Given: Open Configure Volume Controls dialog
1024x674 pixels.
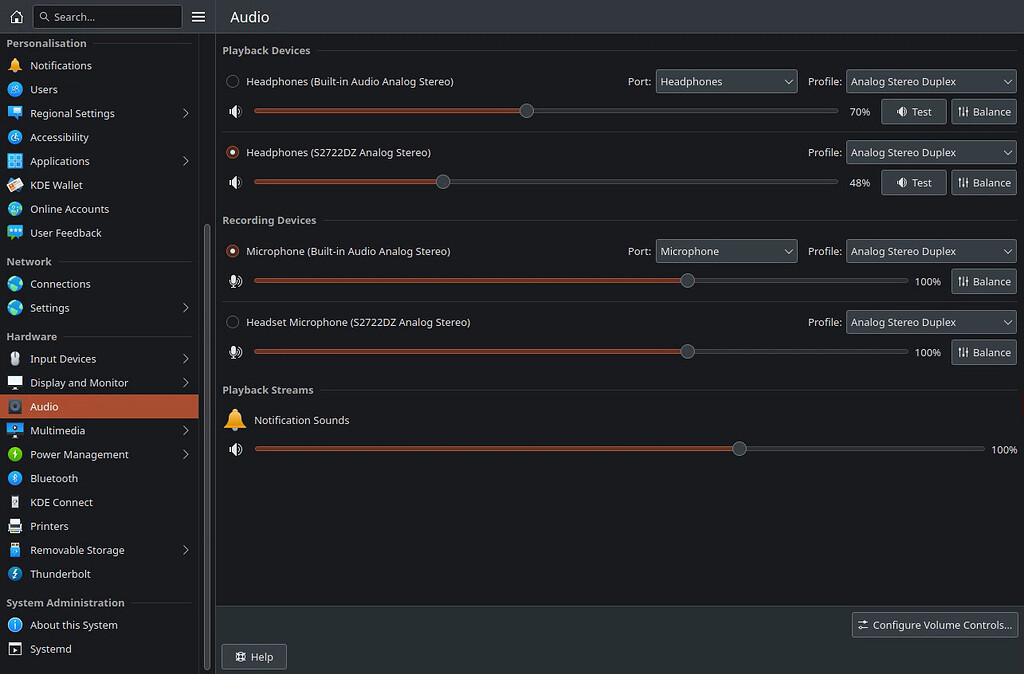Looking at the screenshot, I should pos(934,624).
